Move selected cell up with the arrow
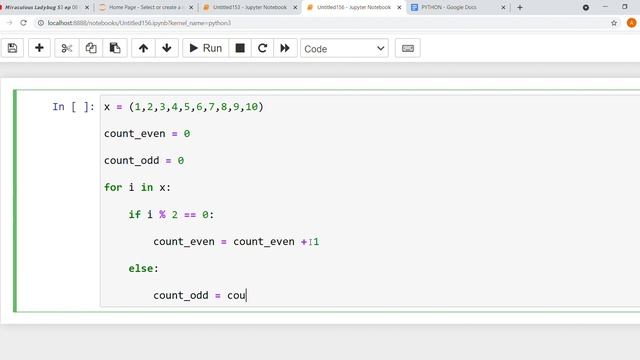Viewport: 640px width, 360px height. tap(143, 48)
